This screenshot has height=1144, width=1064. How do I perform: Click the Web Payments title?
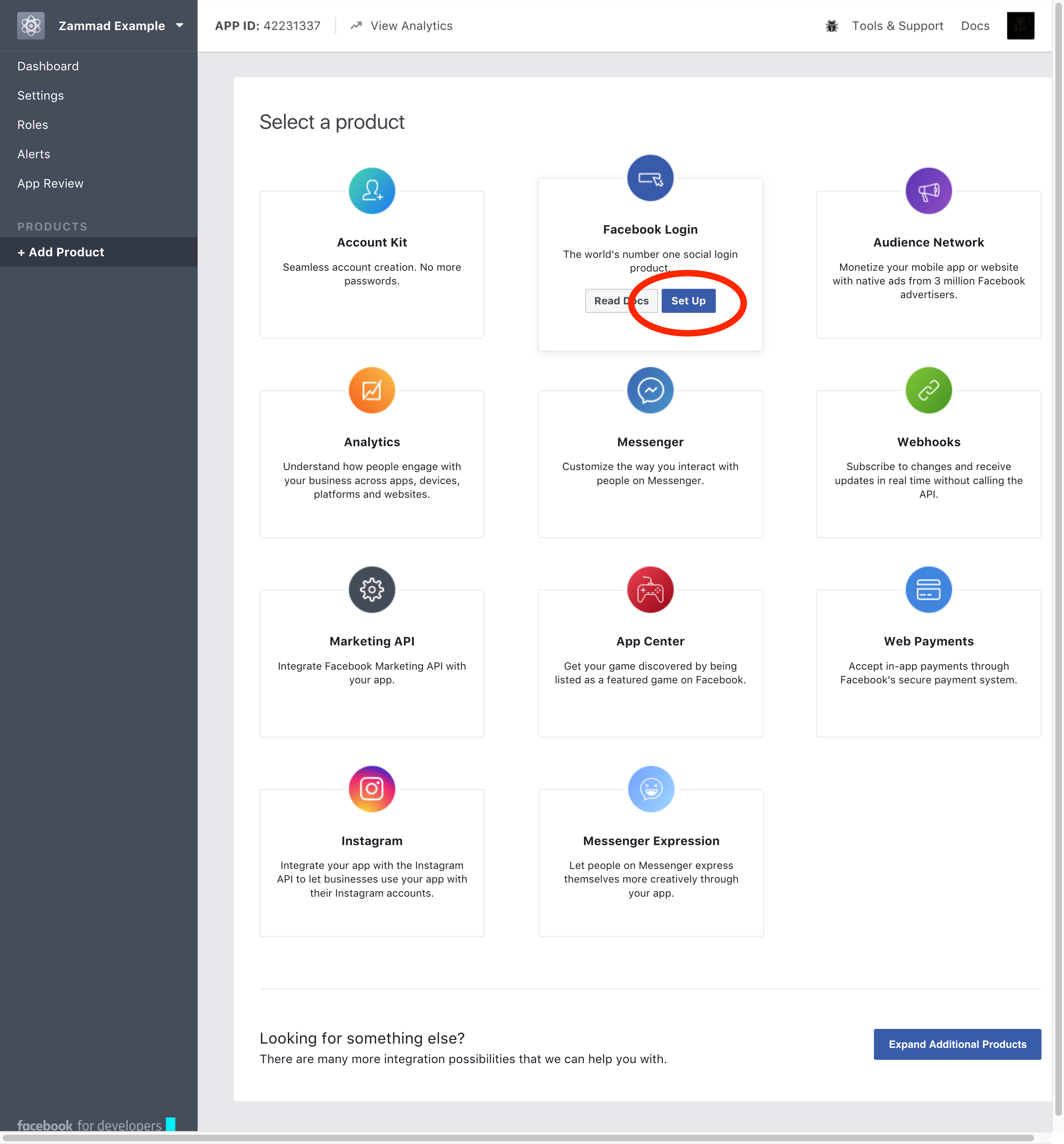click(929, 641)
